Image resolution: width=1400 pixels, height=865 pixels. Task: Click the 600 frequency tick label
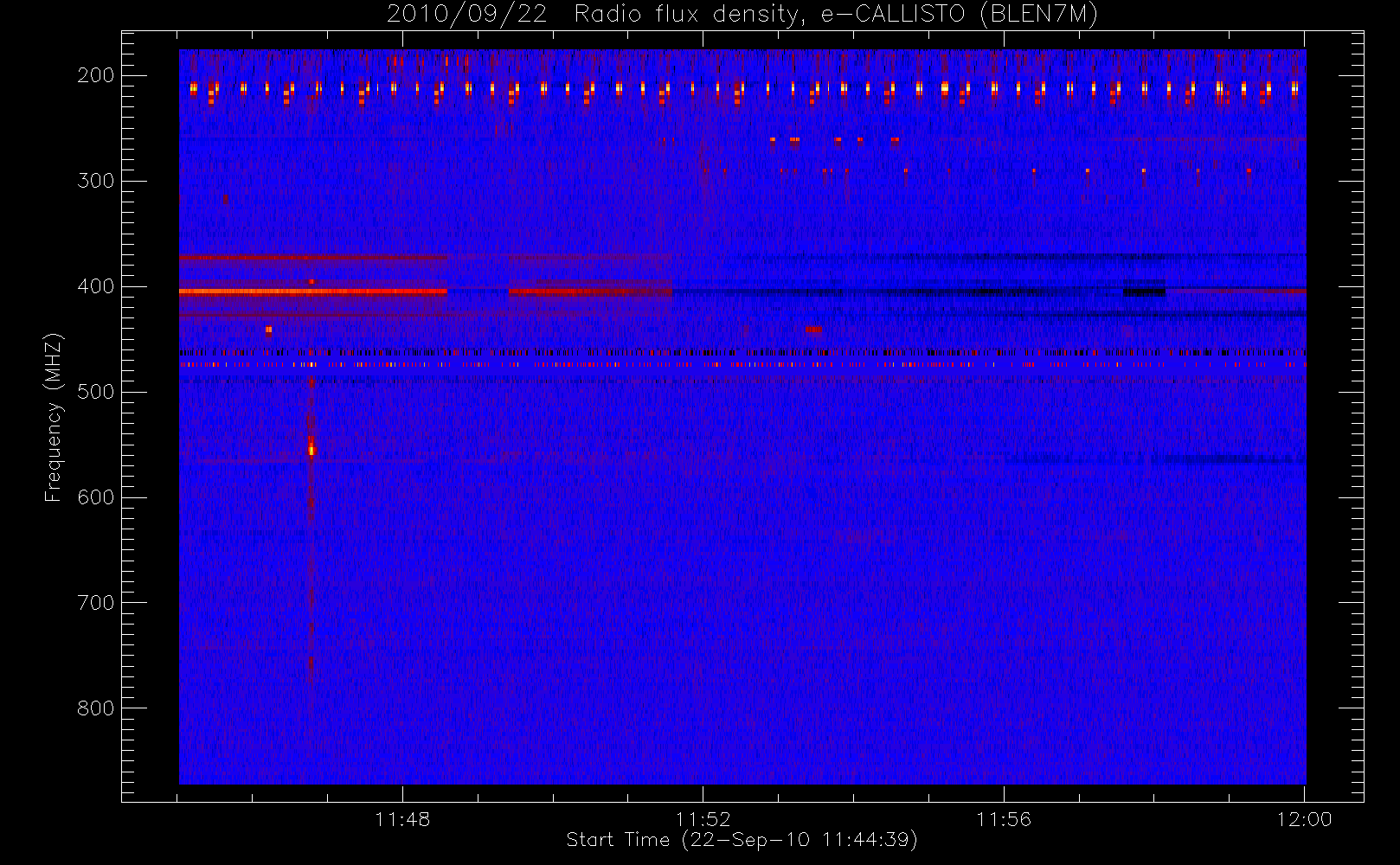pyautogui.click(x=96, y=497)
